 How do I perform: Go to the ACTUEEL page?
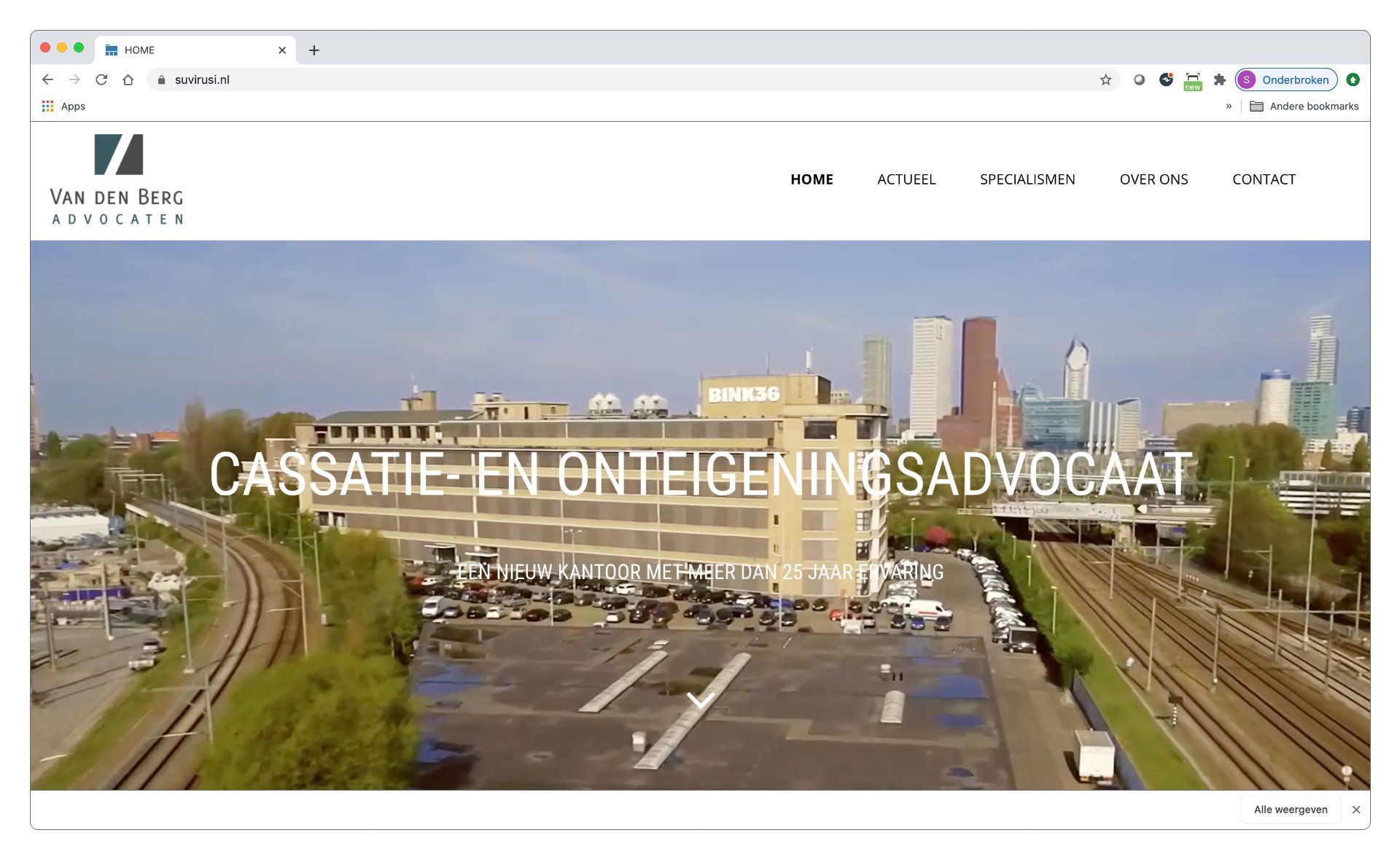(x=906, y=179)
